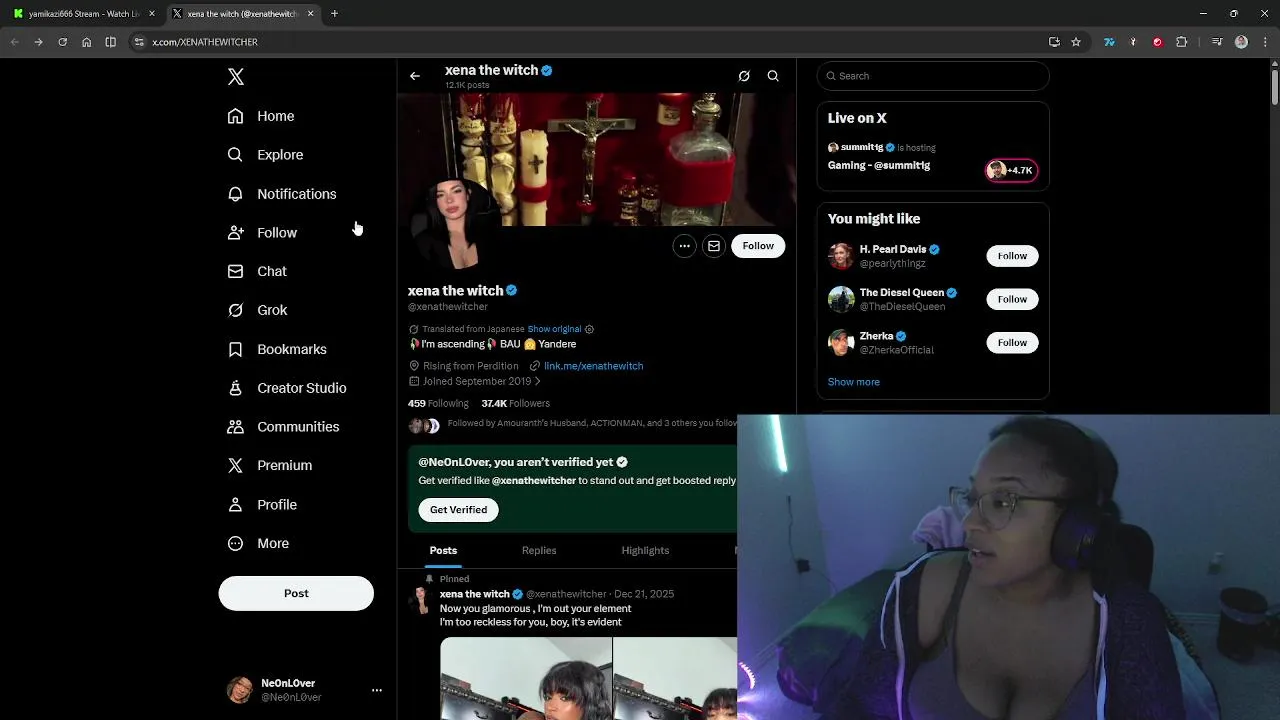This screenshot has height=720, width=1280.
Task: Open a new browser tab
Action: (335, 14)
